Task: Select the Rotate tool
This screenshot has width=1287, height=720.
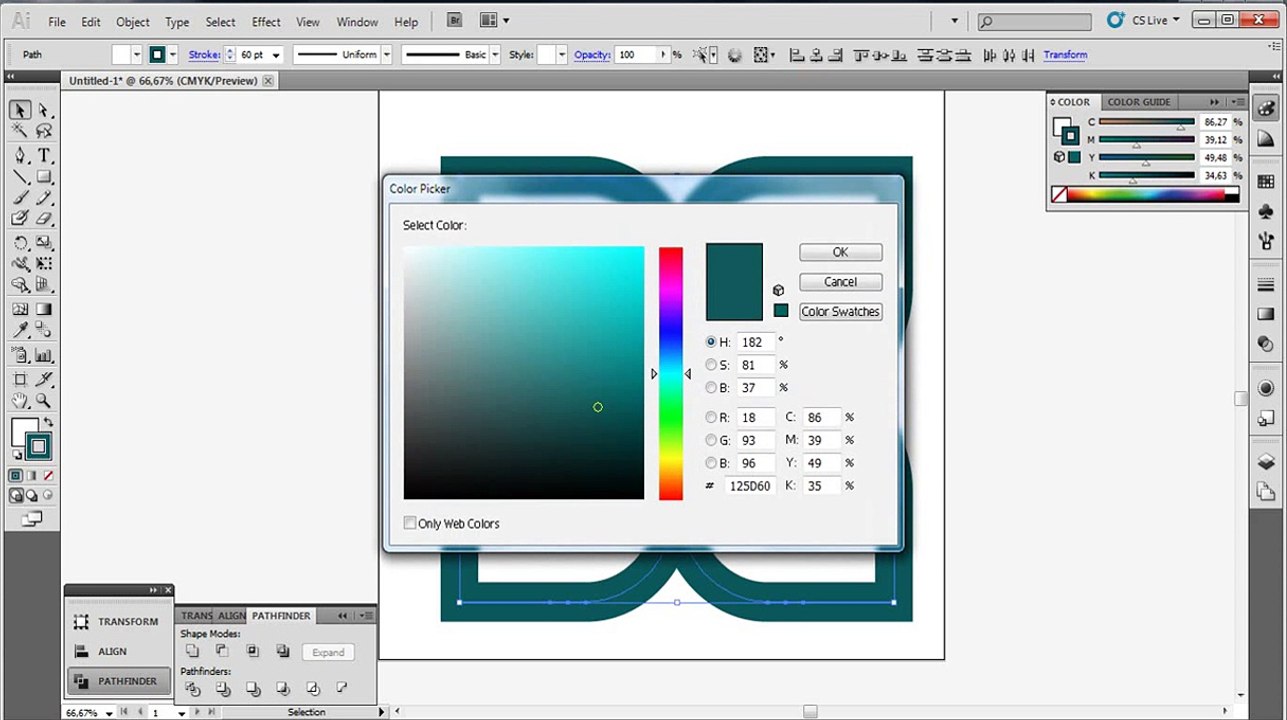Action: tap(20, 243)
